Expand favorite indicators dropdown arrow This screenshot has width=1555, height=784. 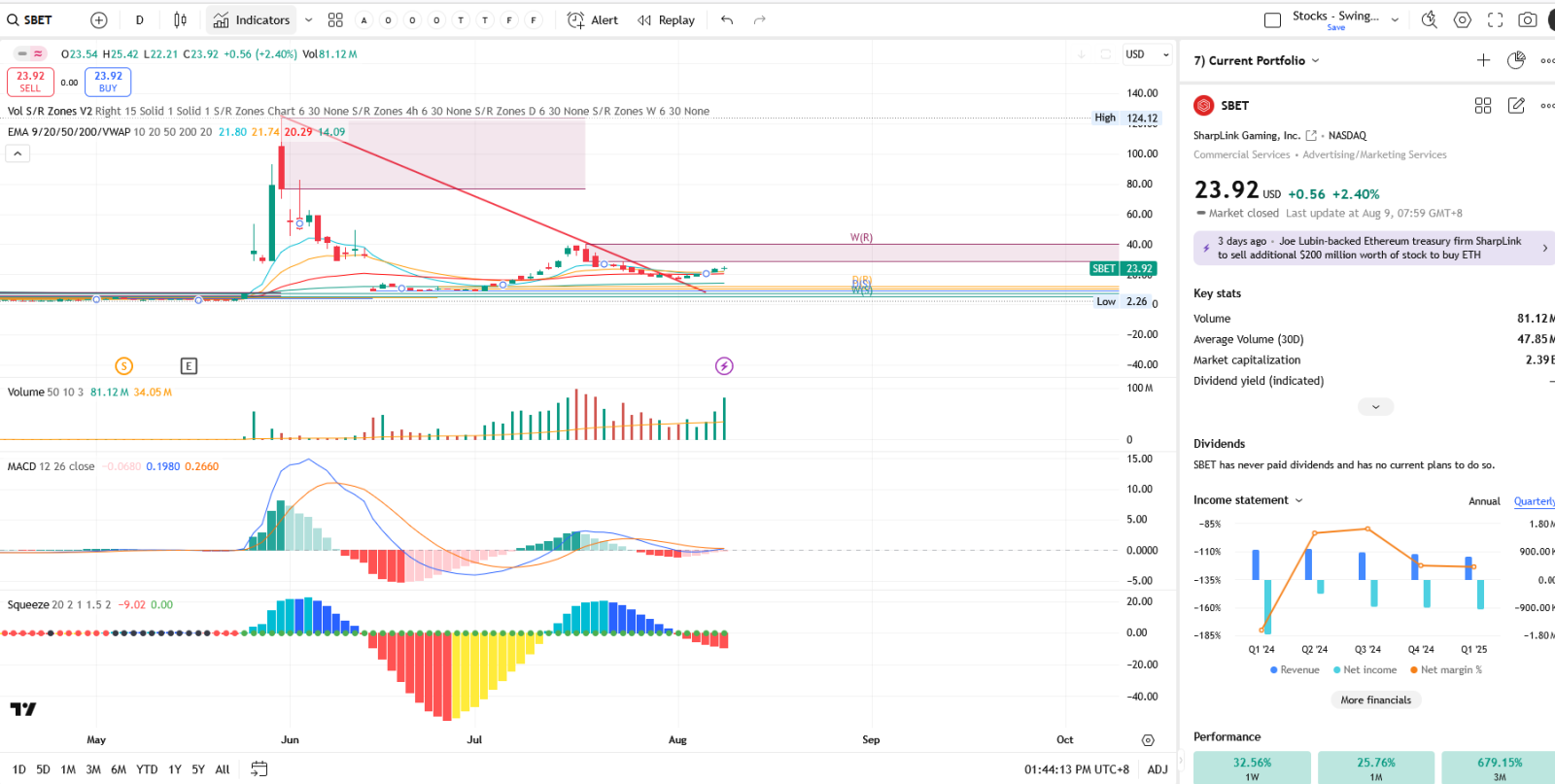tap(309, 19)
